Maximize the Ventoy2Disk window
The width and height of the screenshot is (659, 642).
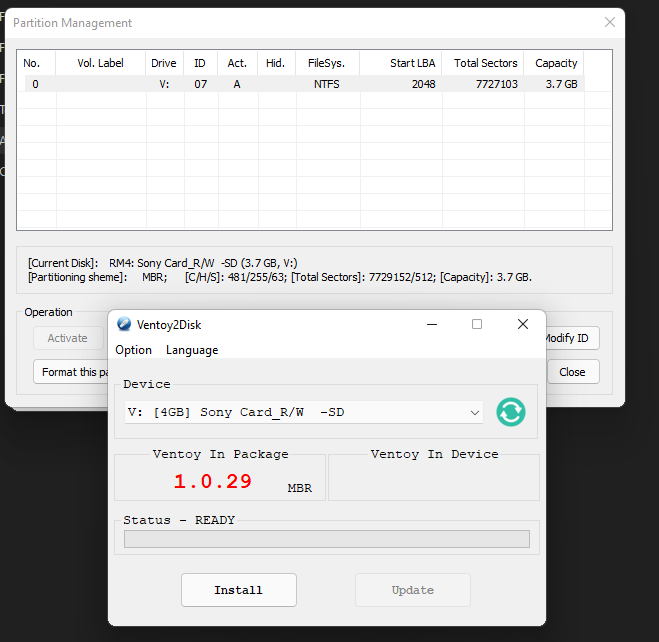pos(477,324)
